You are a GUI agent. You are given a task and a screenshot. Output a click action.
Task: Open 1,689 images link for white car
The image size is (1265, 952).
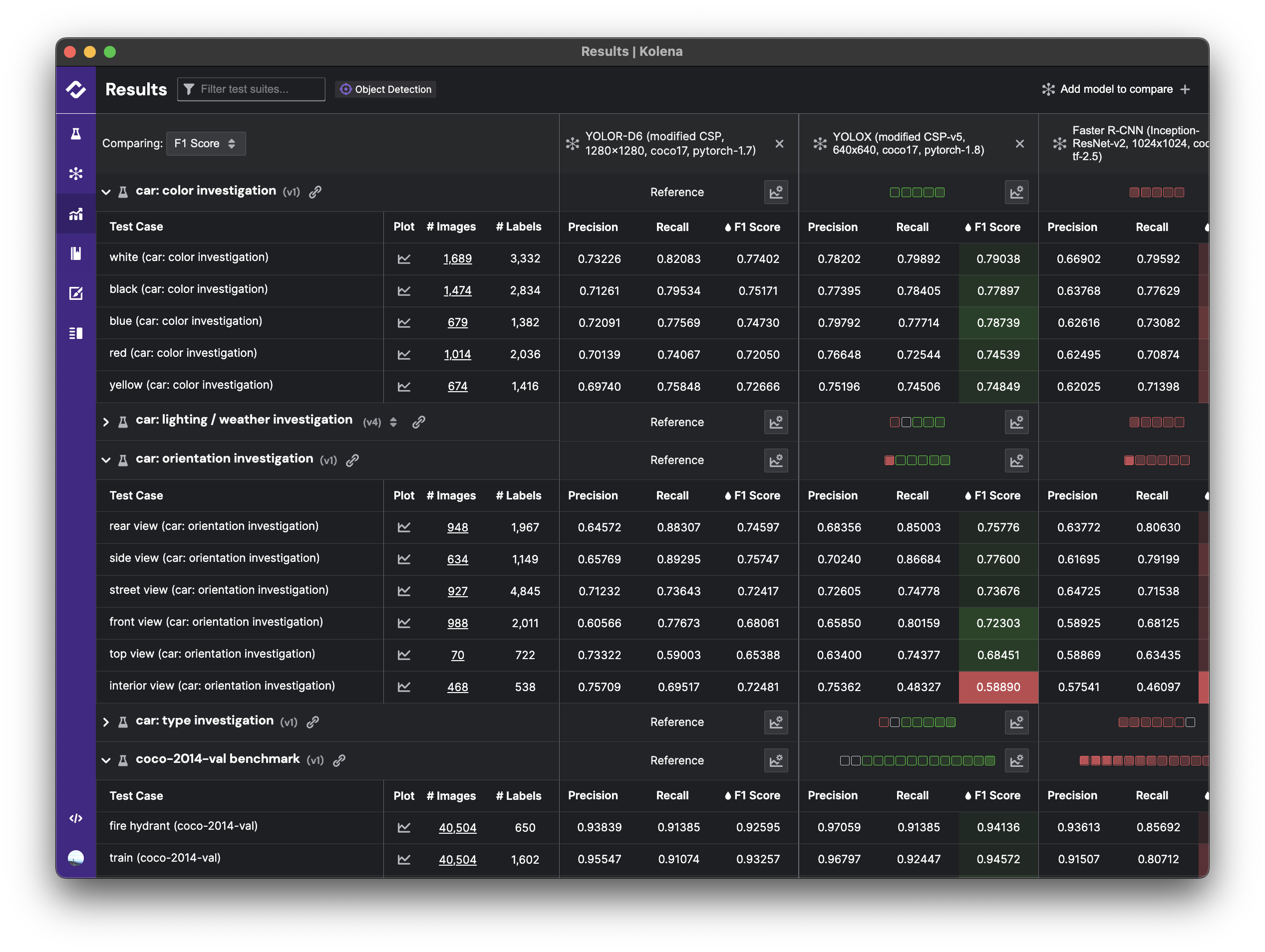click(x=457, y=259)
